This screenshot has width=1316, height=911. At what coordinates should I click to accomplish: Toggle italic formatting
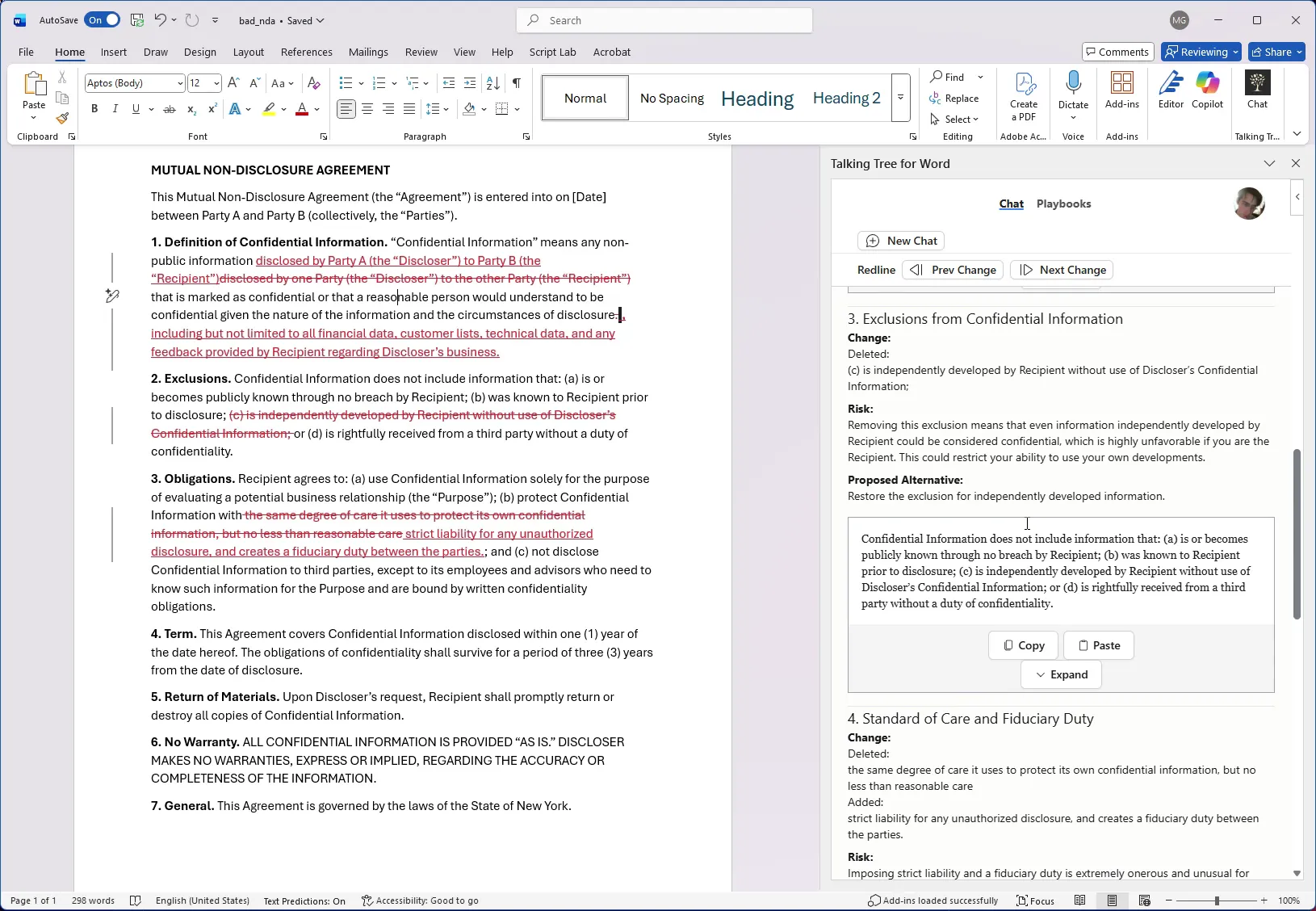(115, 109)
